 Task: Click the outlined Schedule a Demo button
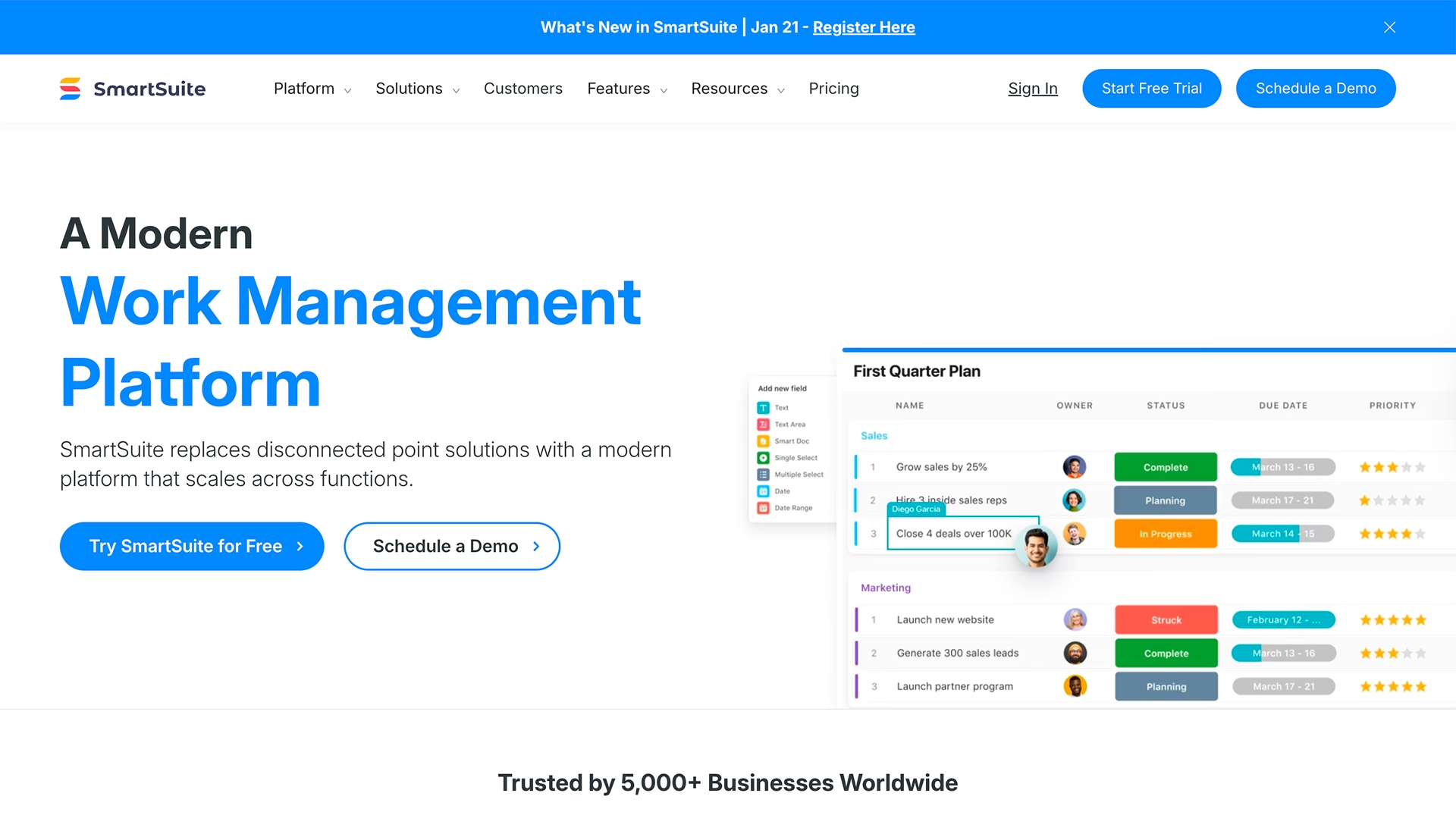[452, 546]
